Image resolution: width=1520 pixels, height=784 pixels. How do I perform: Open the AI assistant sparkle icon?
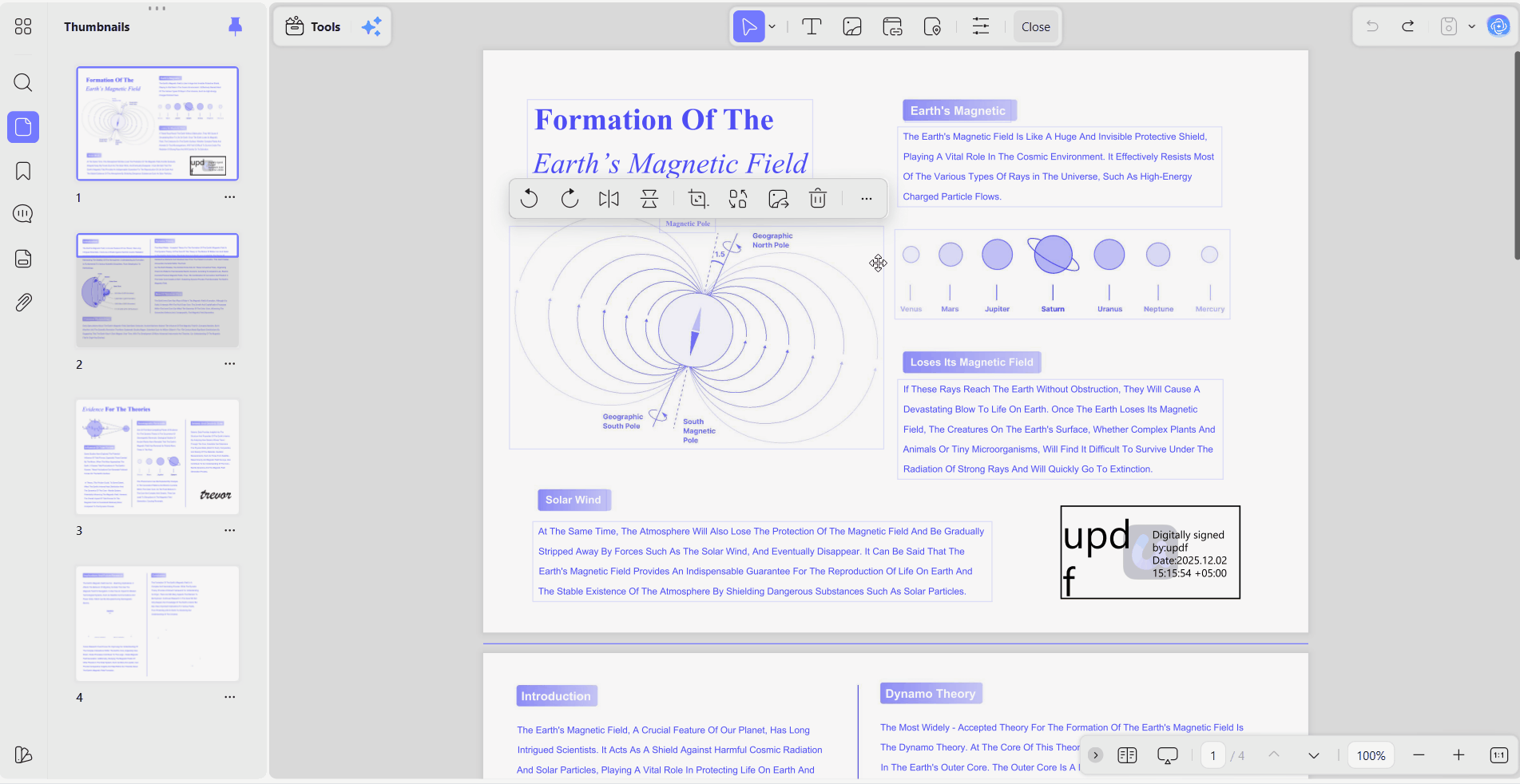[371, 26]
